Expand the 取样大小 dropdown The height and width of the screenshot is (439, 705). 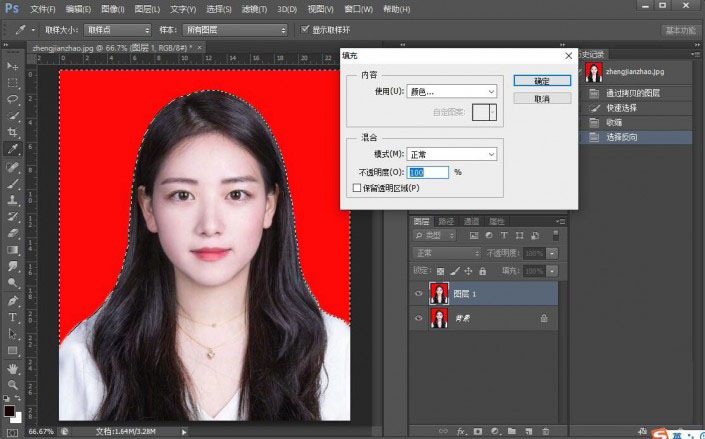117,30
